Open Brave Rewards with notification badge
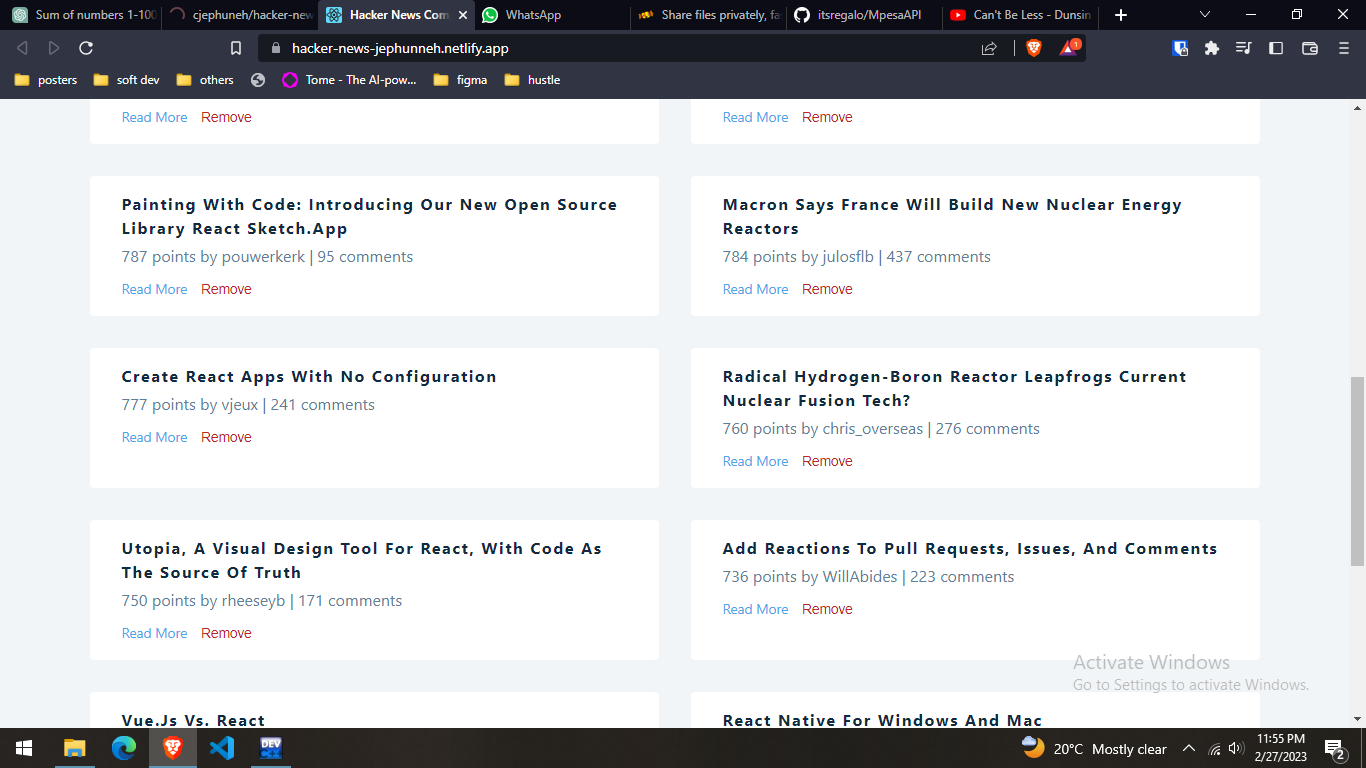This screenshot has height=768, width=1366. [1070, 47]
